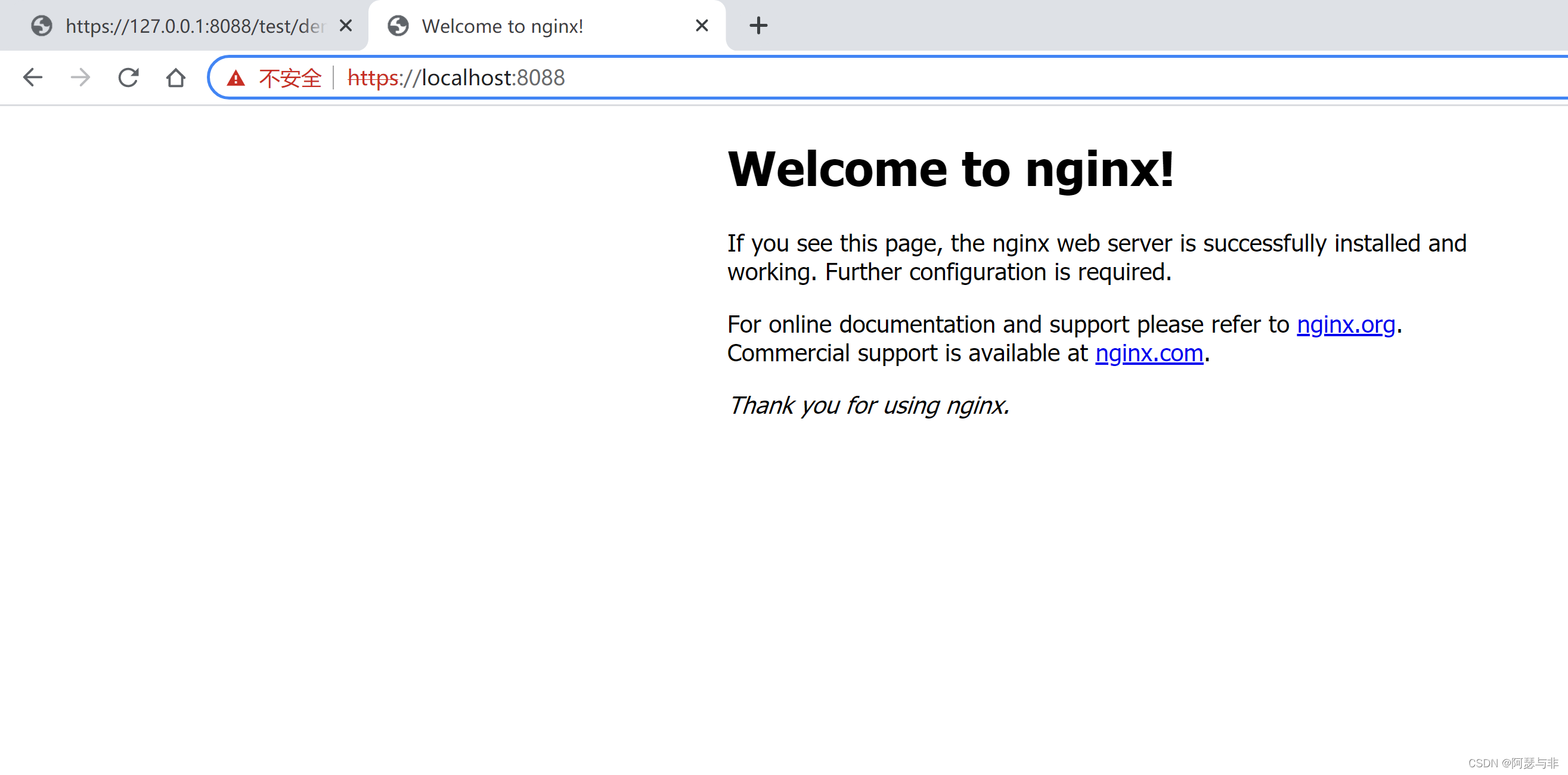Click globe favicon on the nginx tab

(398, 26)
